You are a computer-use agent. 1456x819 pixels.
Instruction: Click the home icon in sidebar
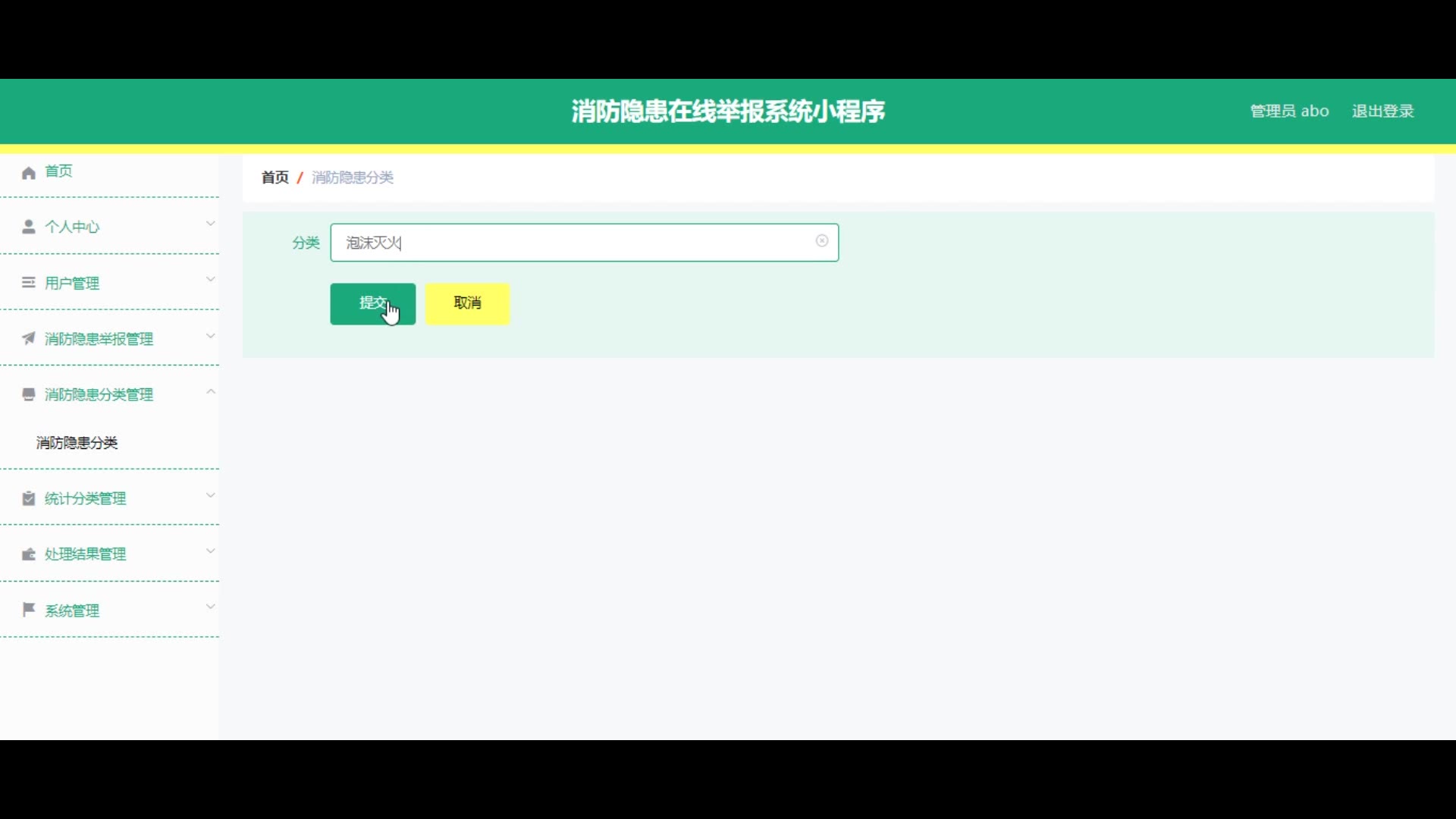click(x=29, y=173)
